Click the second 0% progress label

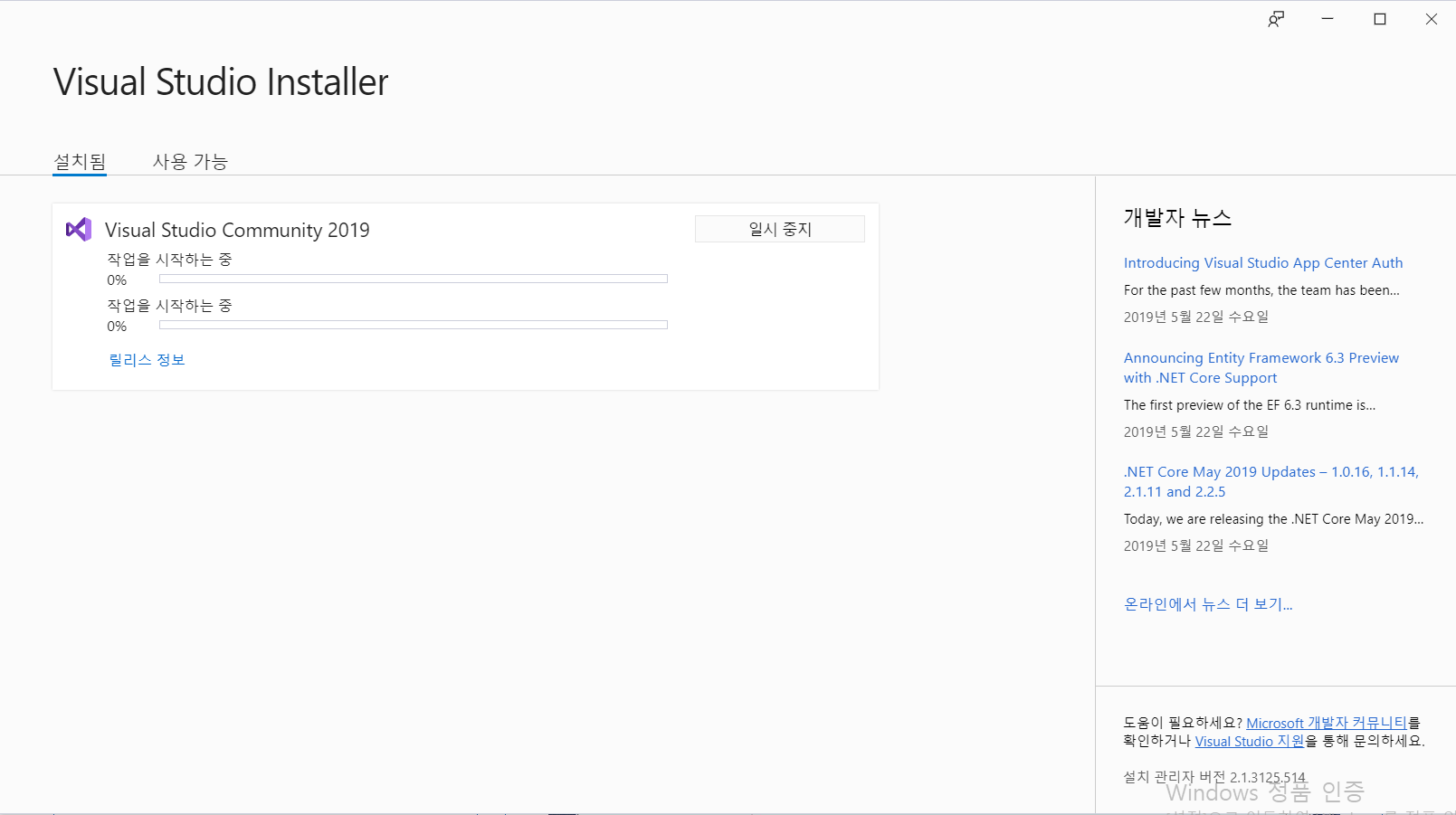click(117, 327)
